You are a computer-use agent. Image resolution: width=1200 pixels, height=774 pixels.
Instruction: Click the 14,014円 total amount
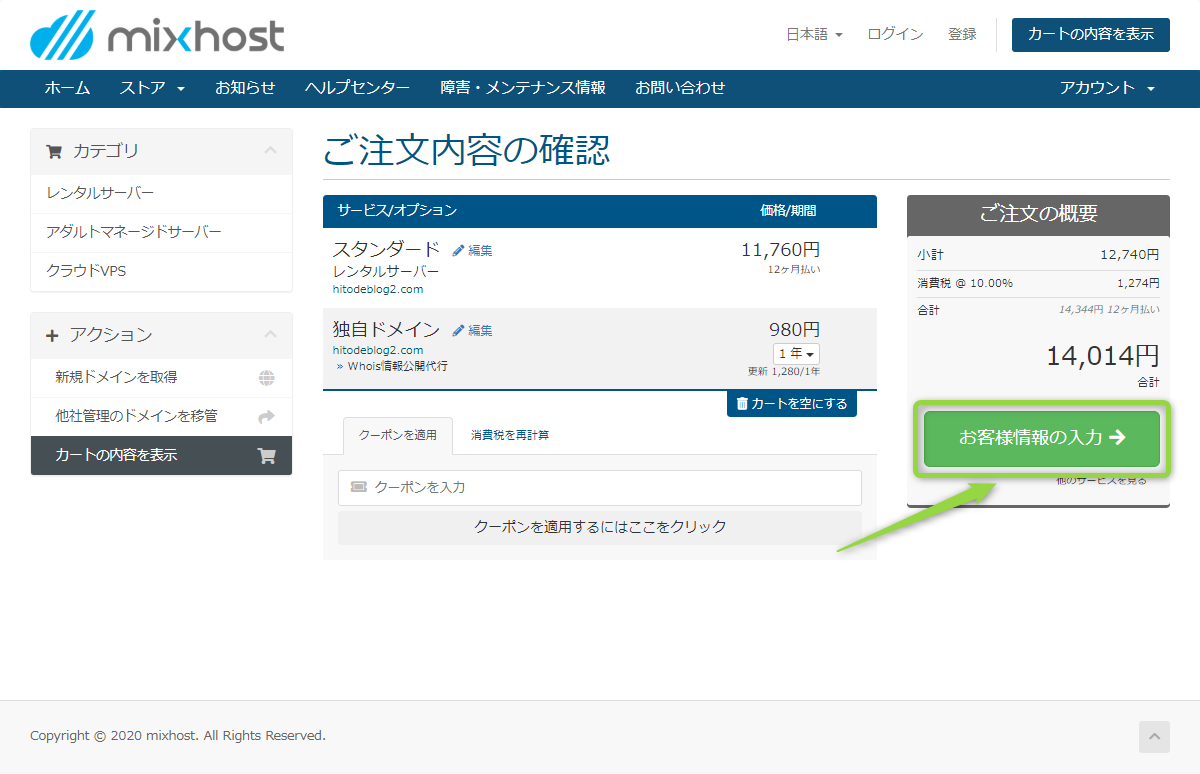[x=1103, y=356]
